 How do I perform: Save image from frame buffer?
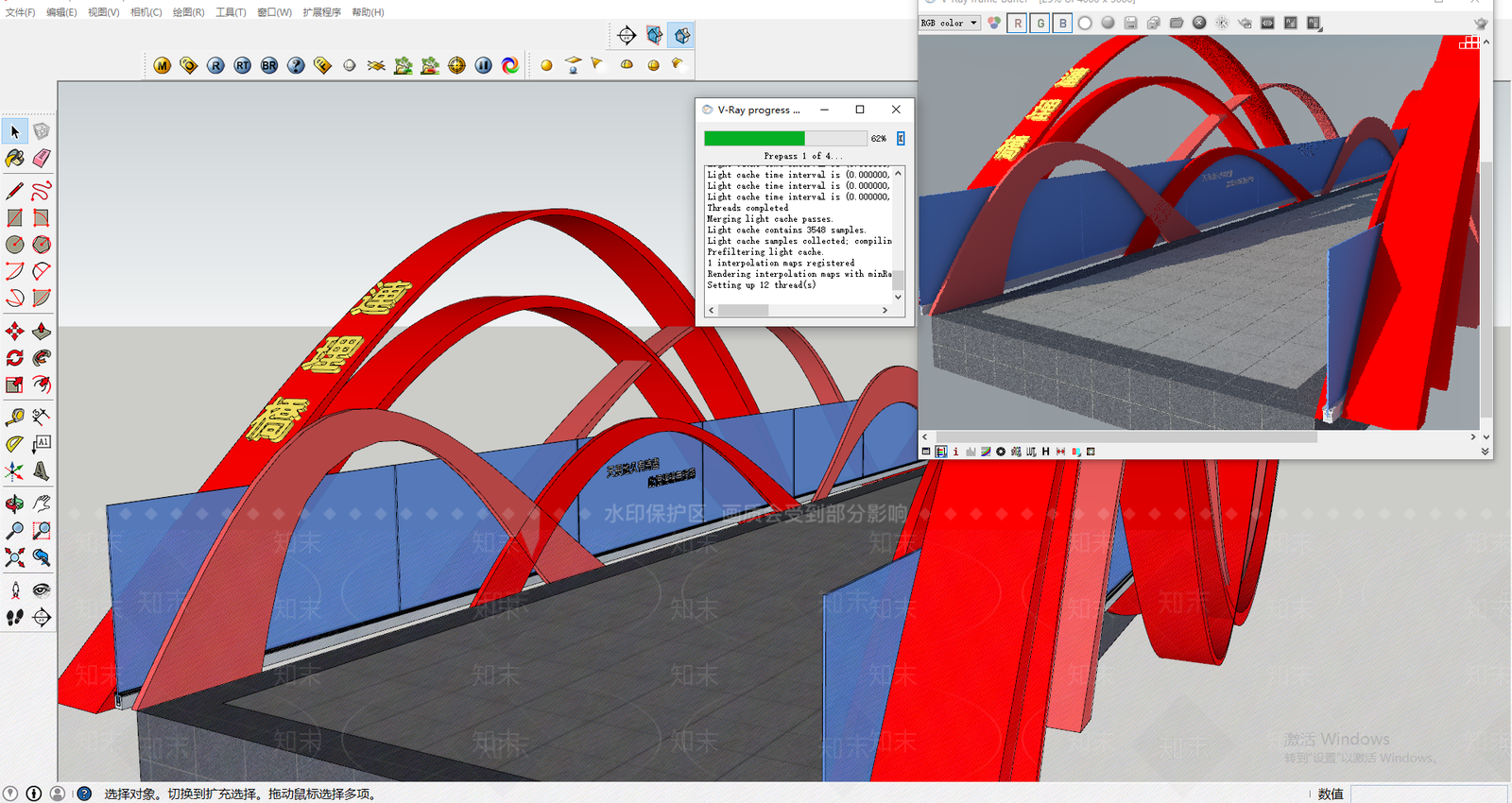pyautogui.click(x=1130, y=23)
